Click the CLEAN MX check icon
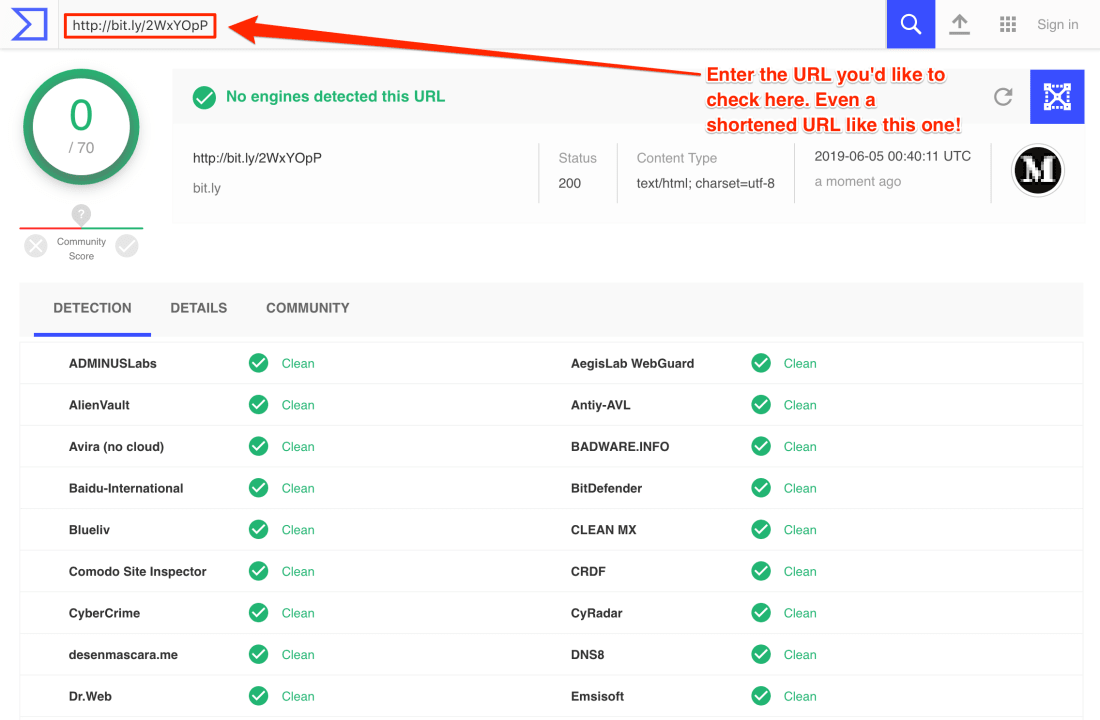The height and width of the screenshot is (720, 1100). coord(760,530)
